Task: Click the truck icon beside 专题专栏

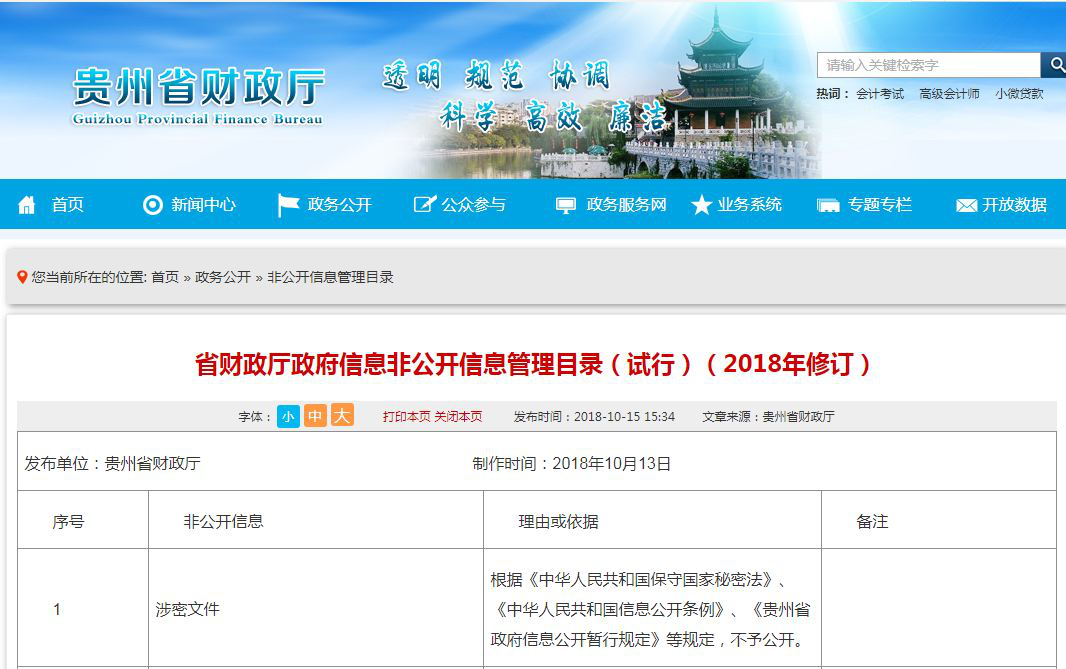Action: click(x=828, y=205)
